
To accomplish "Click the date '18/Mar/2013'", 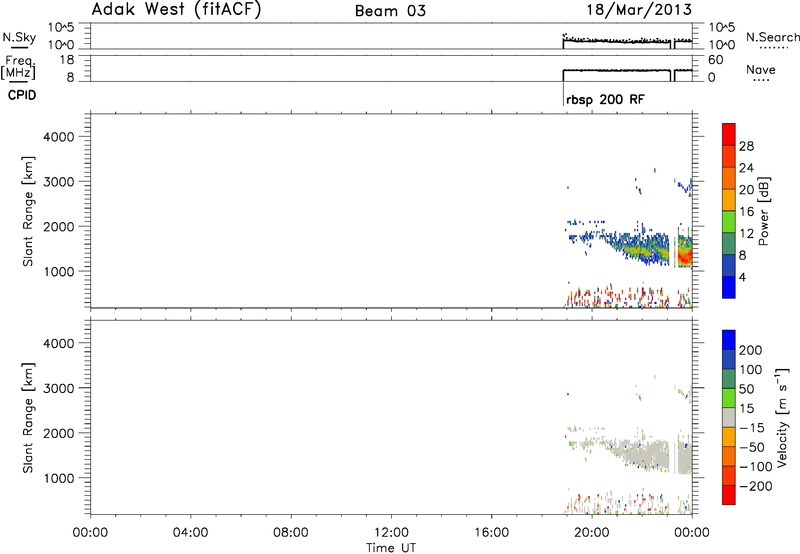I will 639,9.
